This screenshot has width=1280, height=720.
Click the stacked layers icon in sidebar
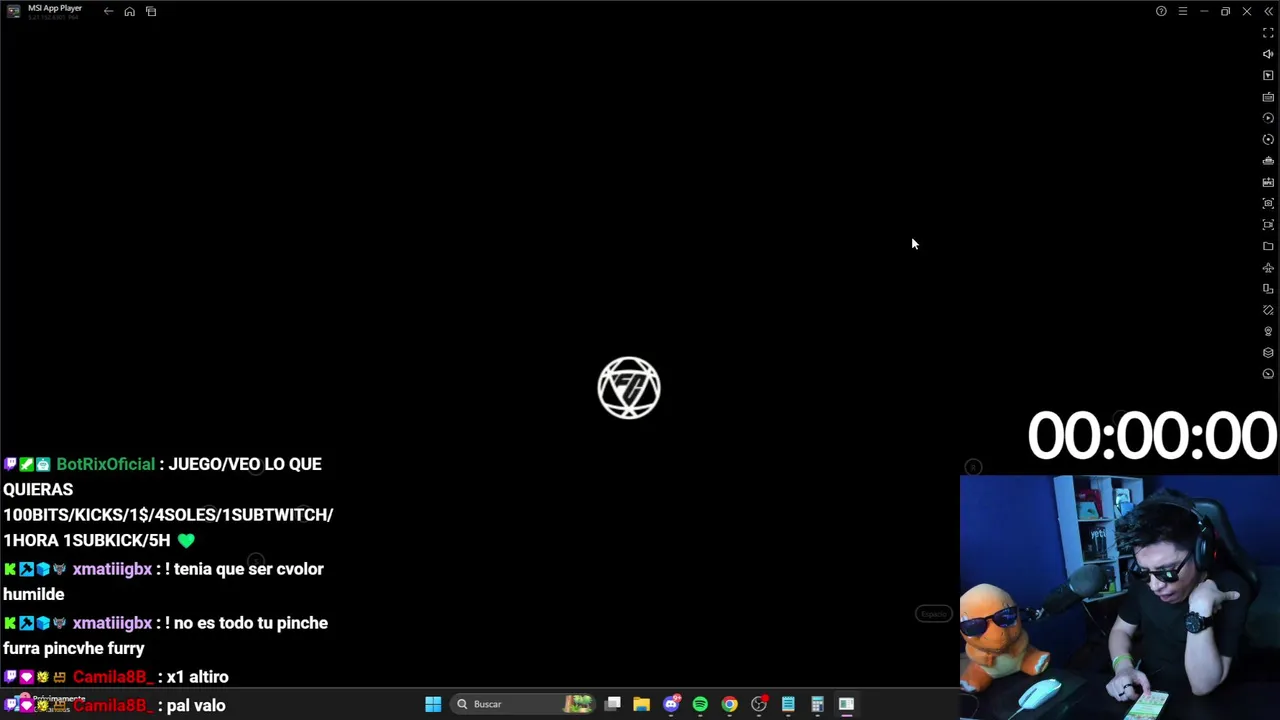point(1268,353)
